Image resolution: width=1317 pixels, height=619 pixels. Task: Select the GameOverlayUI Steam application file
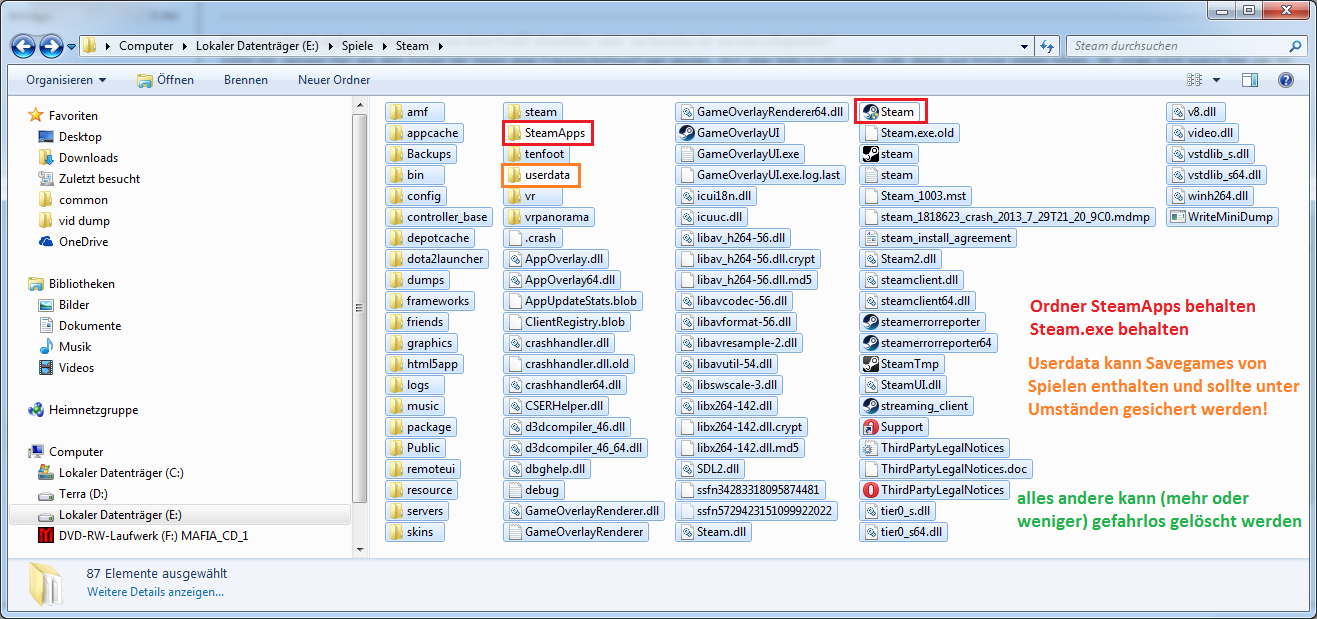click(x=729, y=132)
